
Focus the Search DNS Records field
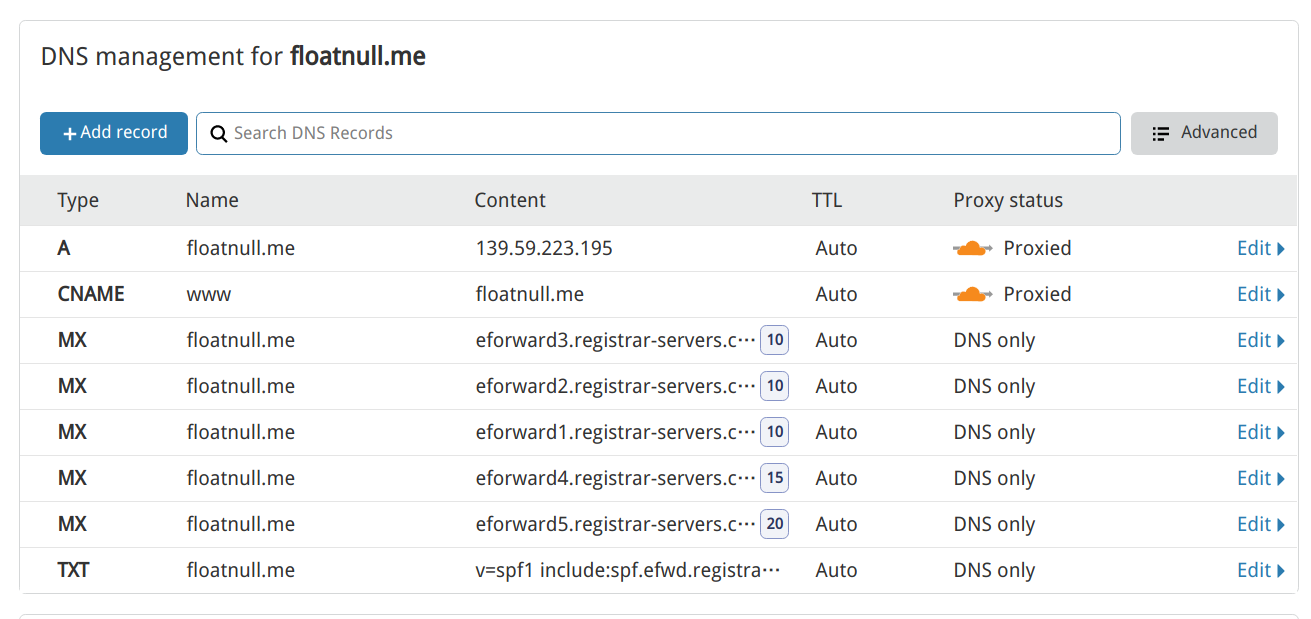[658, 133]
